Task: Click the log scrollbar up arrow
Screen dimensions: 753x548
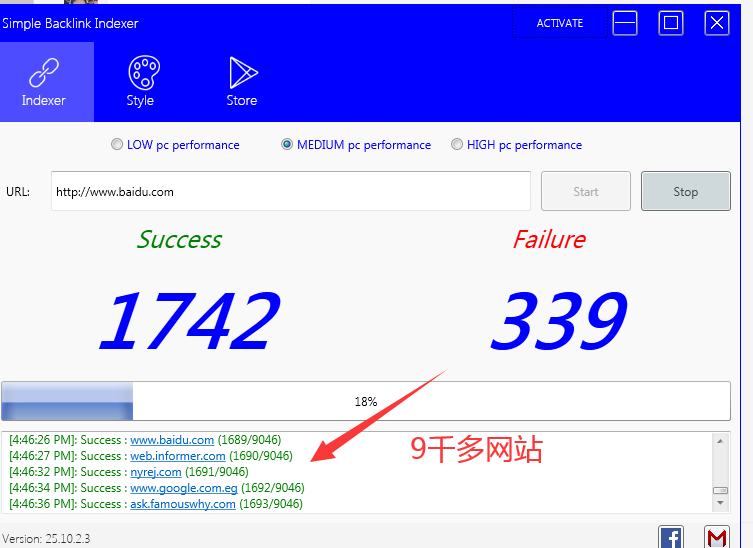Action: (720, 441)
